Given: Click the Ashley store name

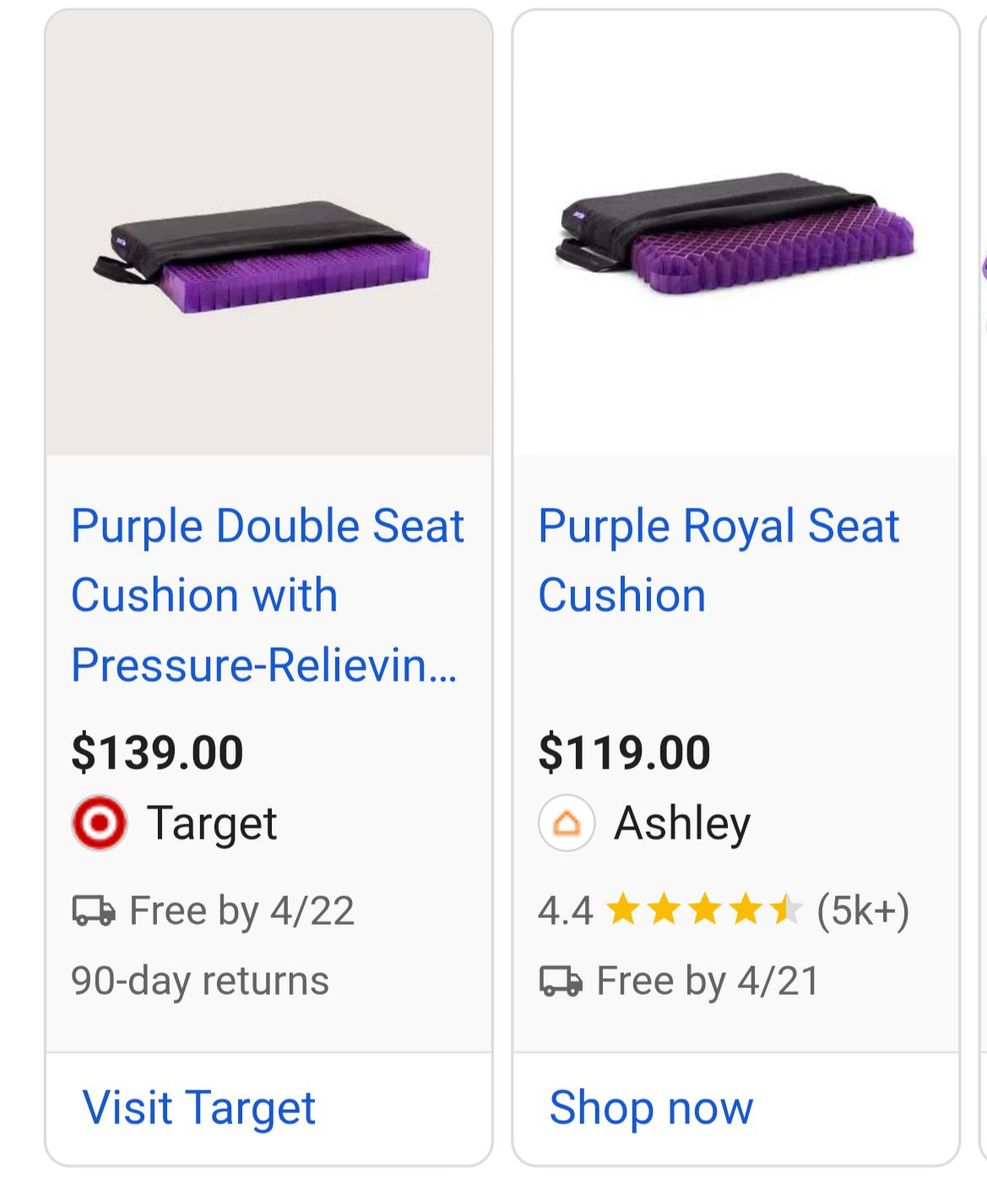Looking at the screenshot, I should click(x=682, y=823).
